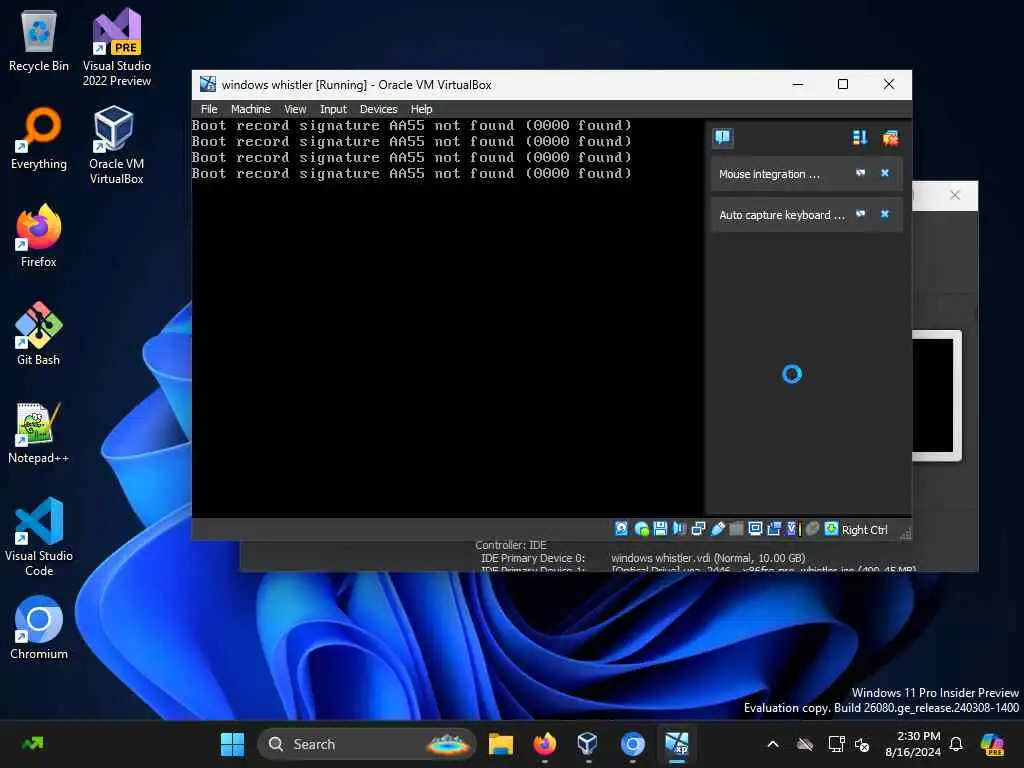Open the clock showing 2:30 PM 8/16/2024

click(913, 744)
